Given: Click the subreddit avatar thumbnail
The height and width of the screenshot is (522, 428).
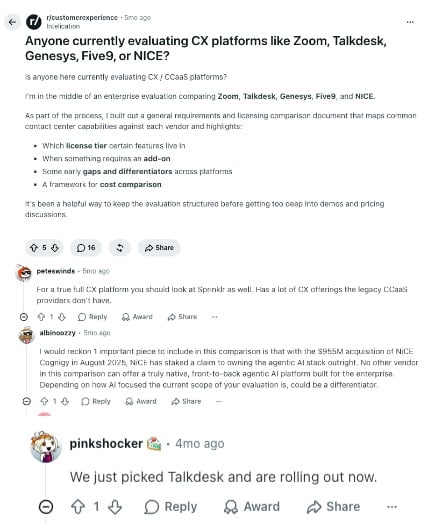Looking at the screenshot, I should (34, 22).
